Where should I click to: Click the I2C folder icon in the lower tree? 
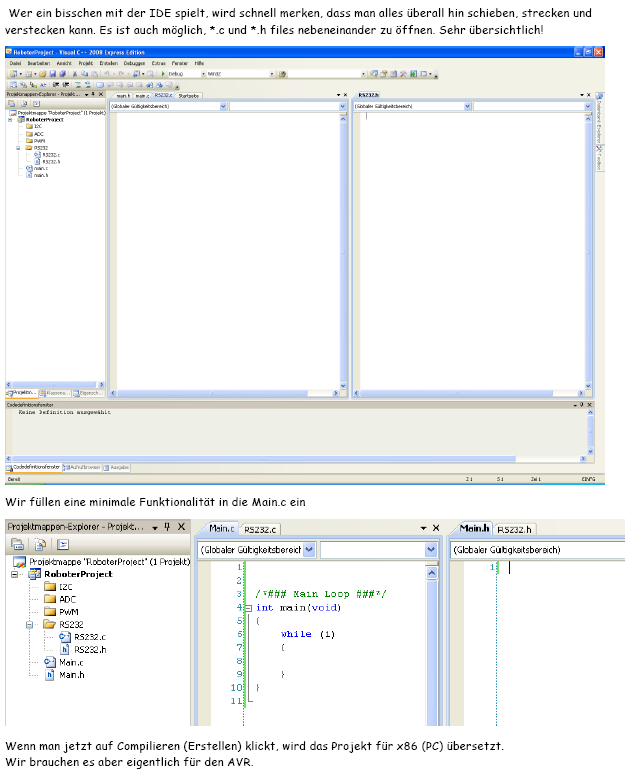(49, 587)
